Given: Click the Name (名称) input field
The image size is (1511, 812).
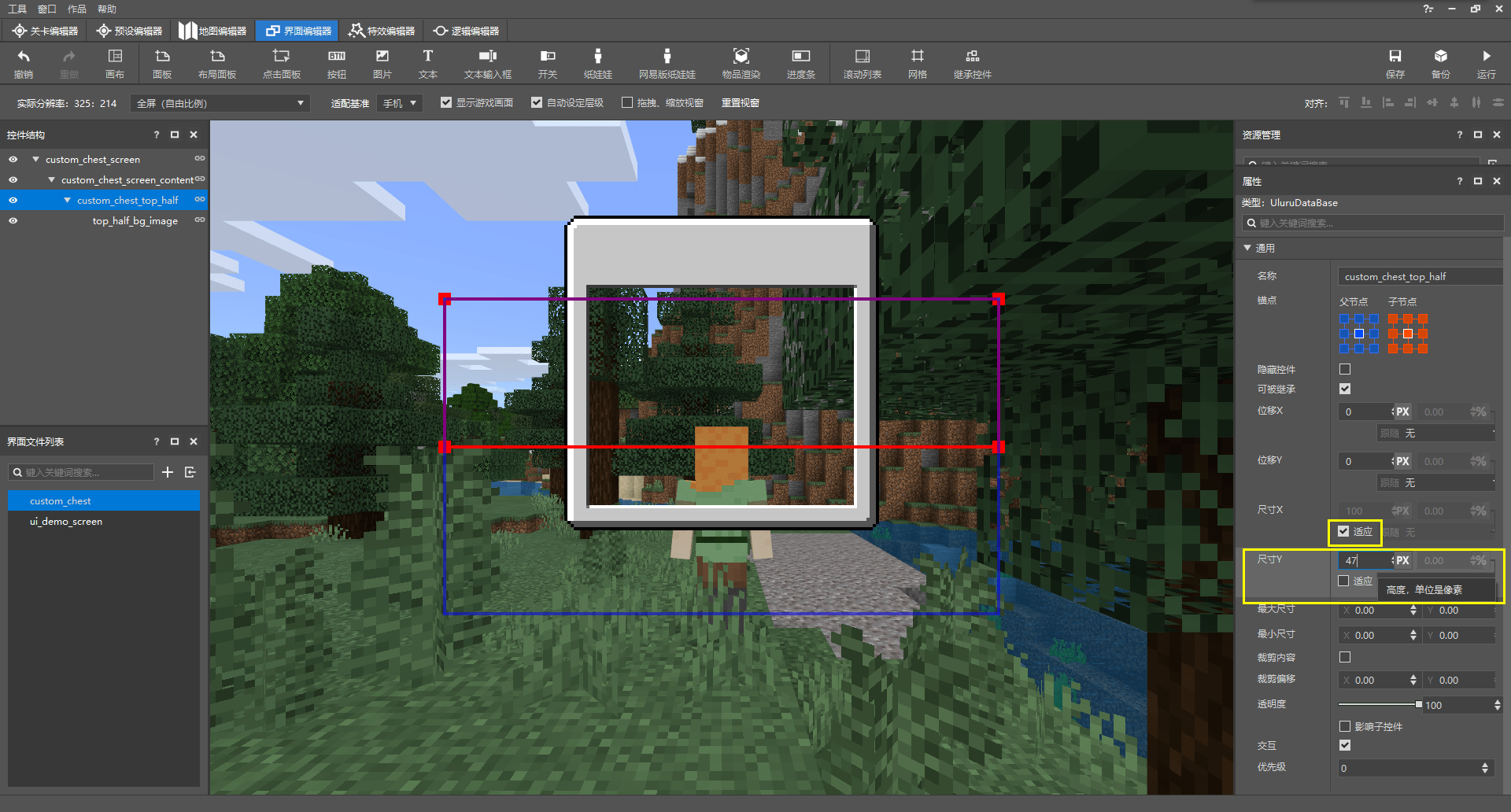Looking at the screenshot, I should 1420,276.
